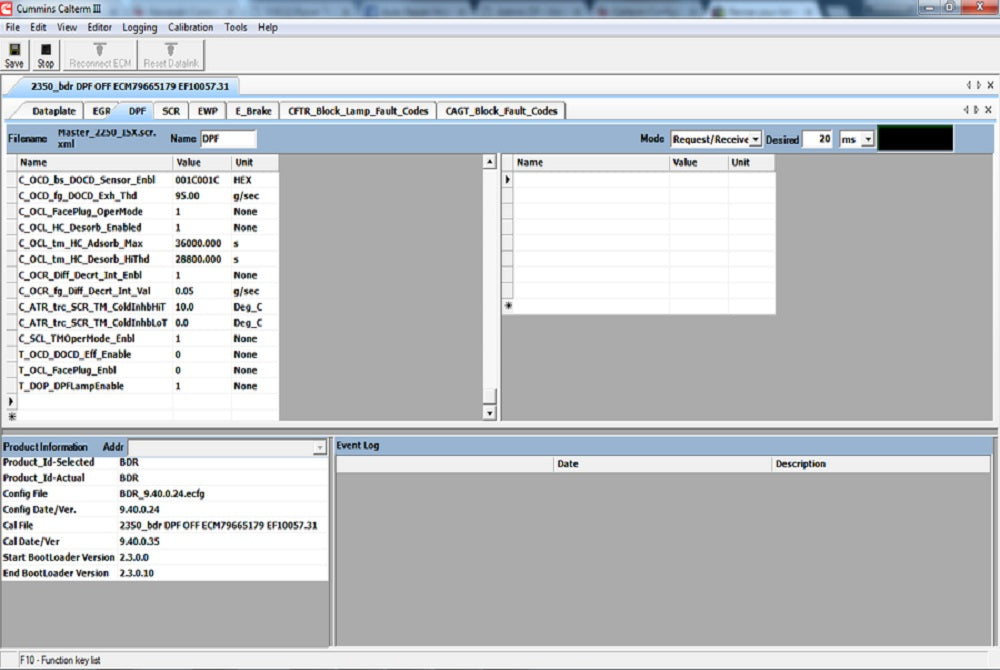Click the Description column header in Event Log
1000x670 pixels.
pyautogui.click(x=800, y=464)
